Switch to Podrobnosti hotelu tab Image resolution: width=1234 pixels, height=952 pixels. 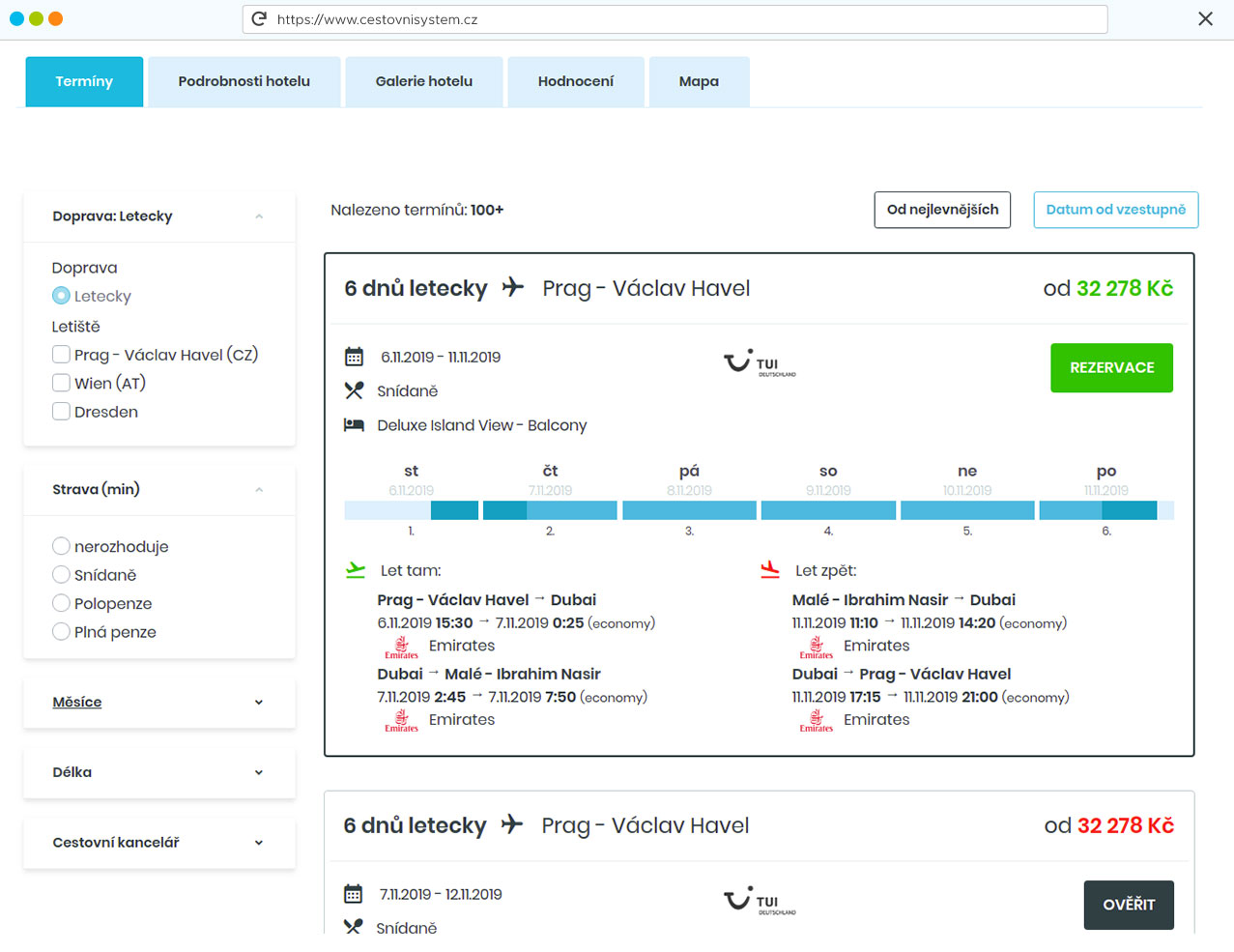(244, 82)
